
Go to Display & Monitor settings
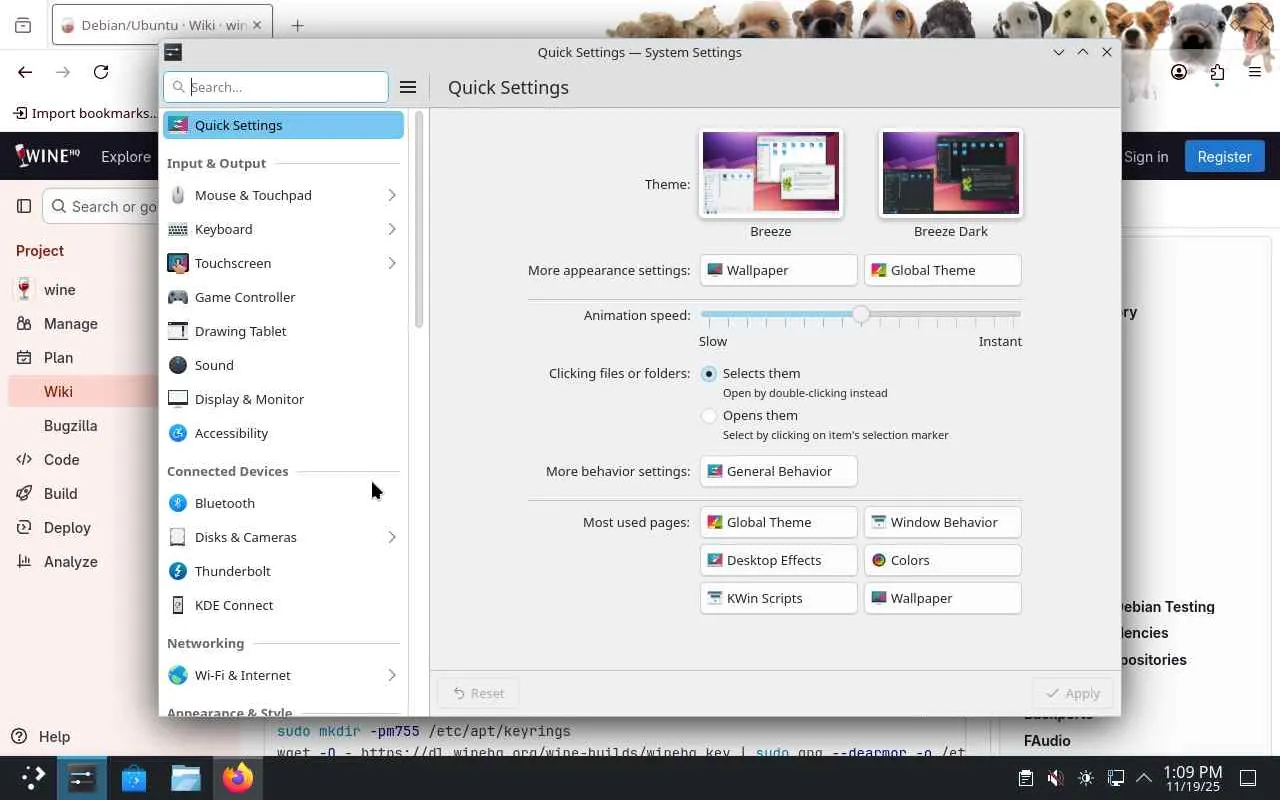(x=284, y=399)
